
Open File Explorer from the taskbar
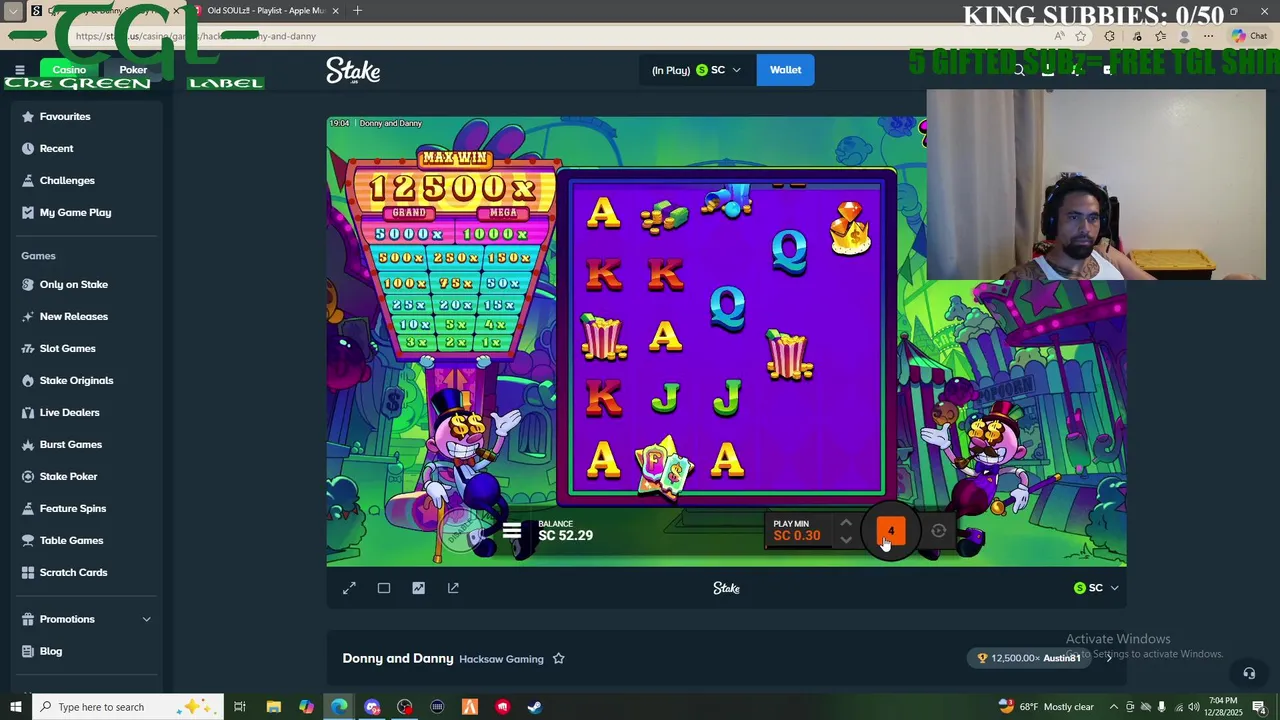[x=273, y=707]
